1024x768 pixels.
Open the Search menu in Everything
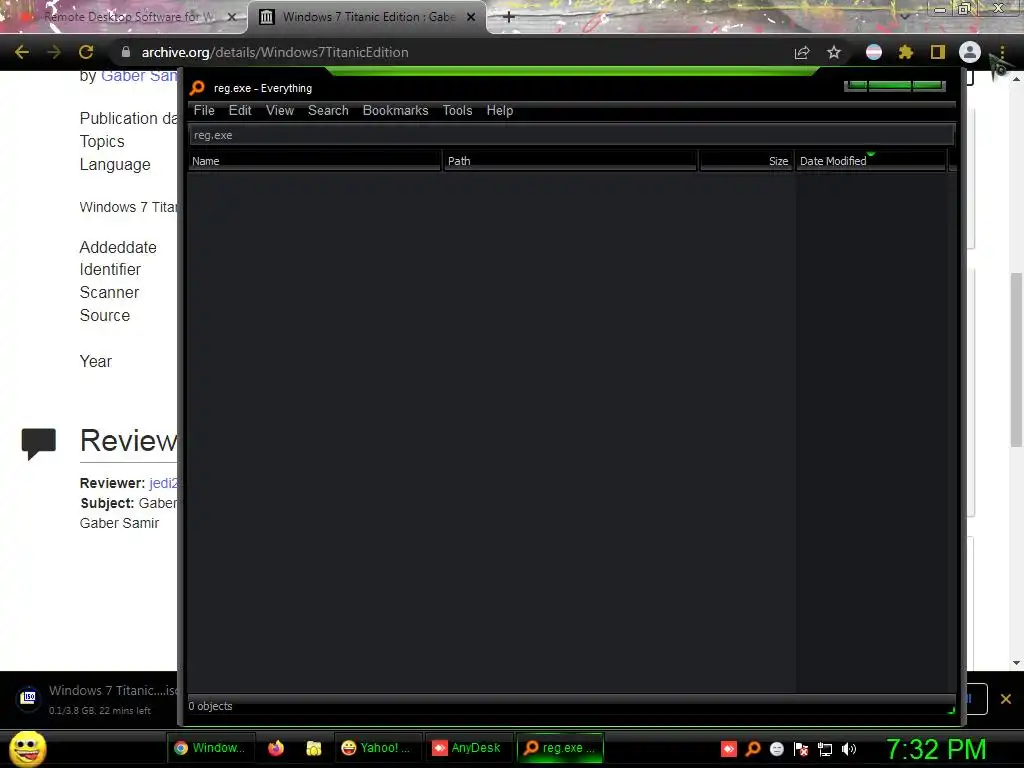click(328, 110)
